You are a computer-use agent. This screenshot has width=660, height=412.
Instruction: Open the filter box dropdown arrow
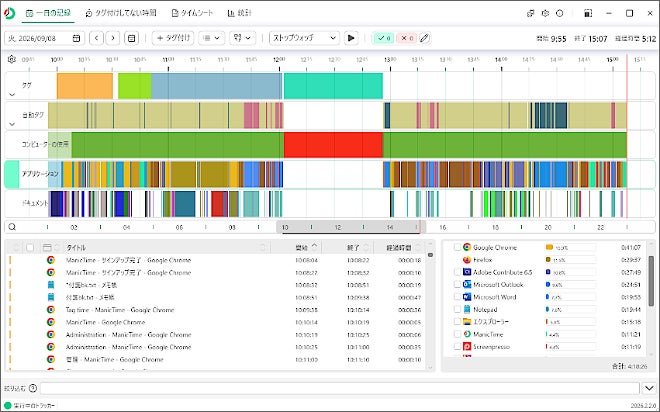click(649, 388)
